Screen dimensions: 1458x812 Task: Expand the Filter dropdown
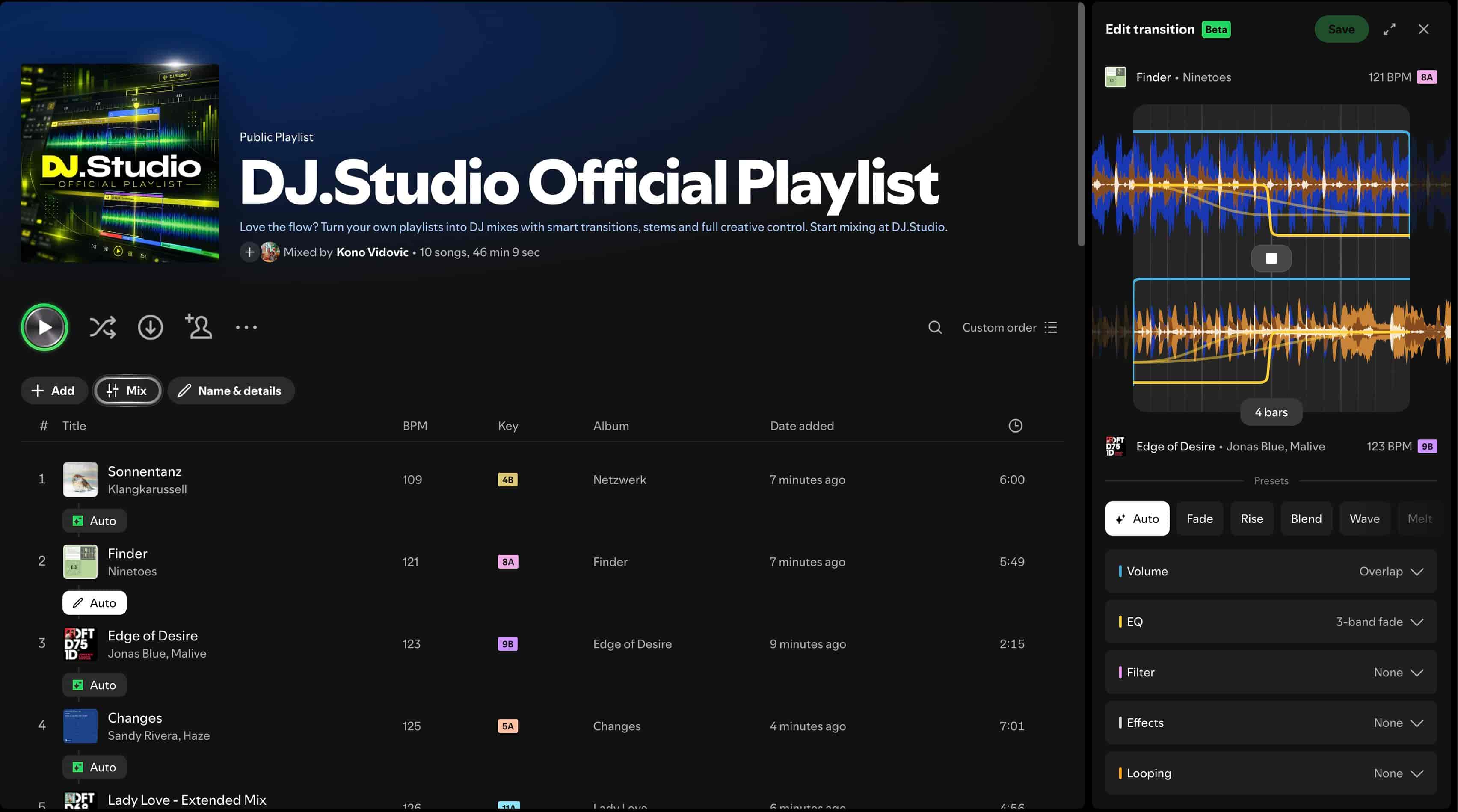[x=1271, y=672]
